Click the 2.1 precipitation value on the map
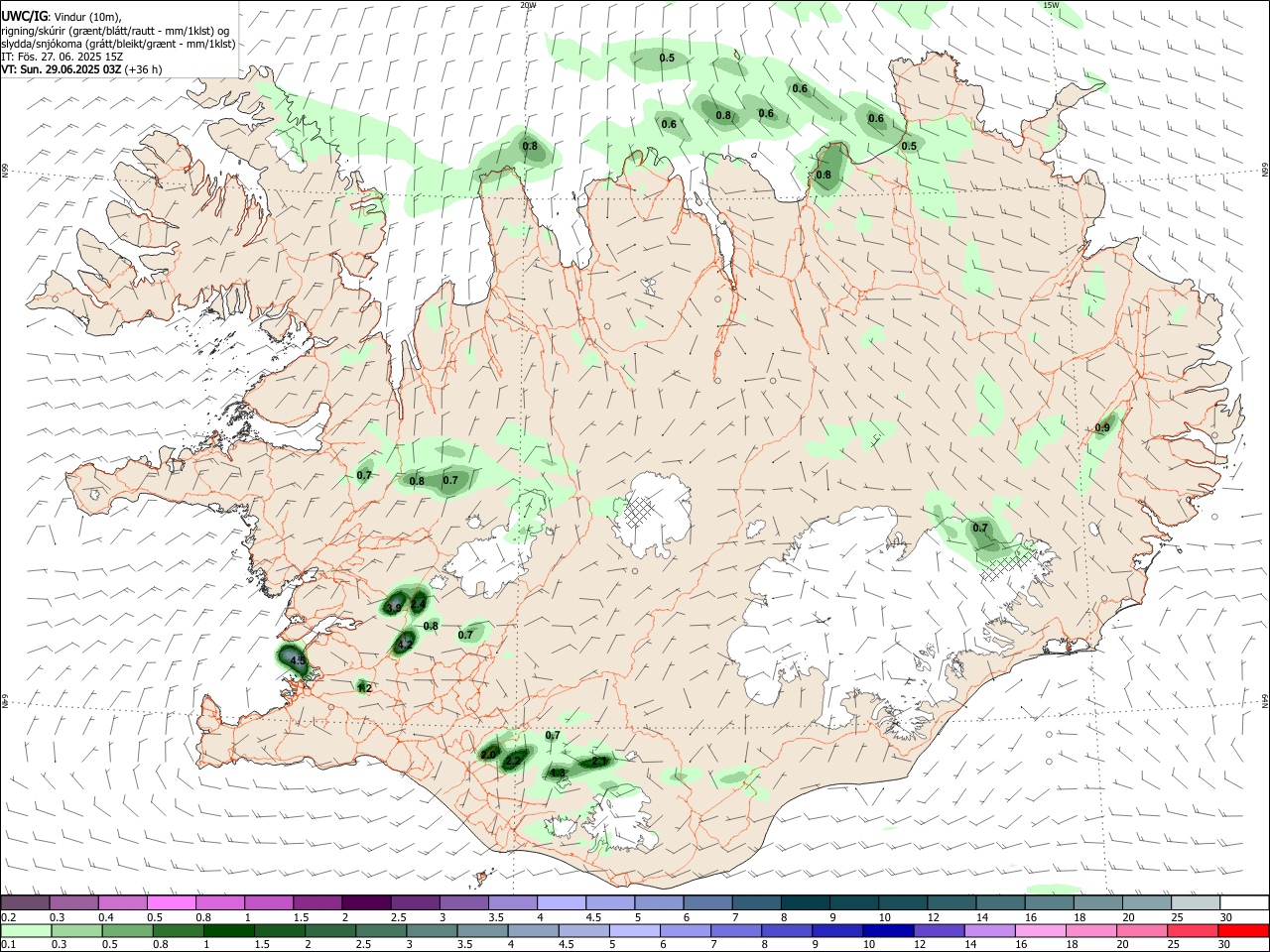The image size is (1270, 952). [x=599, y=762]
